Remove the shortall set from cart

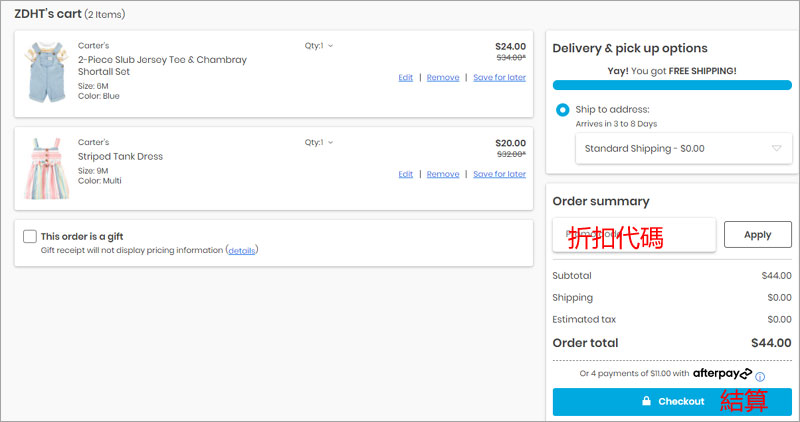[x=443, y=78]
